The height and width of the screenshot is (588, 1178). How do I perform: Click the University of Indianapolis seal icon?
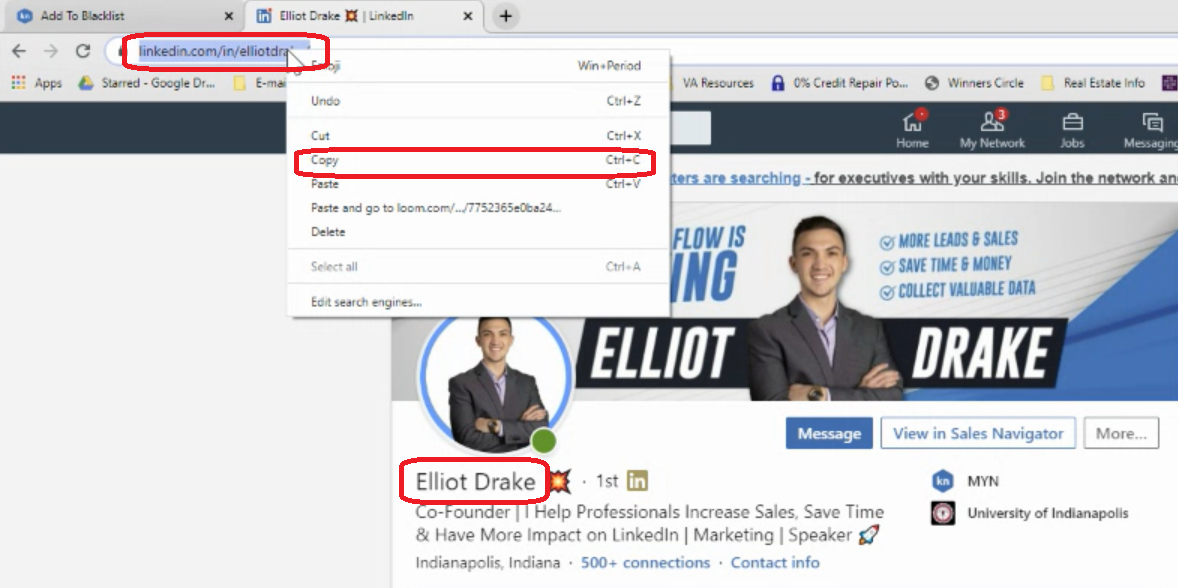(x=943, y=514)
